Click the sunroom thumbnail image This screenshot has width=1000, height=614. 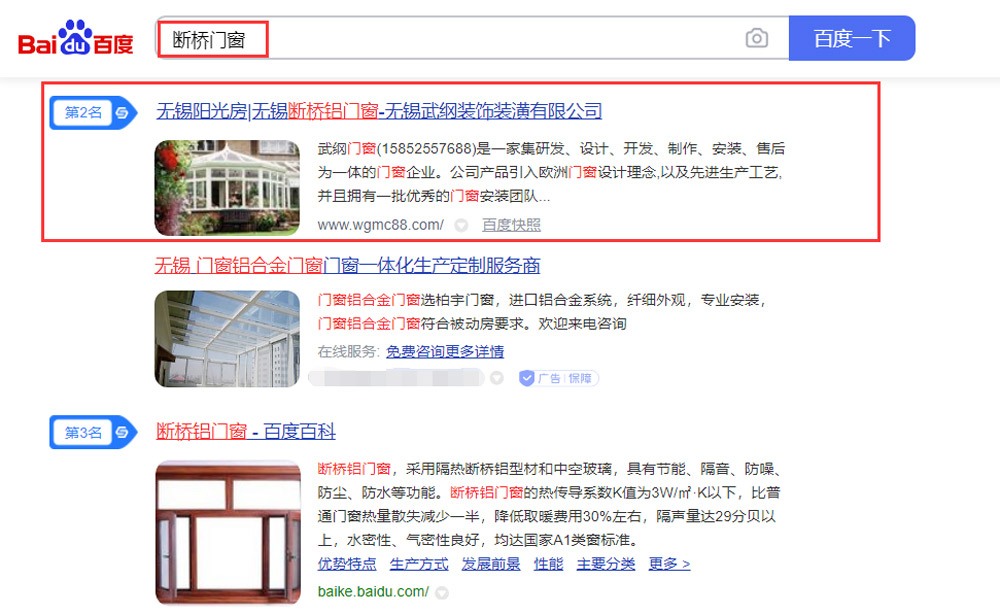coord(227,187)
